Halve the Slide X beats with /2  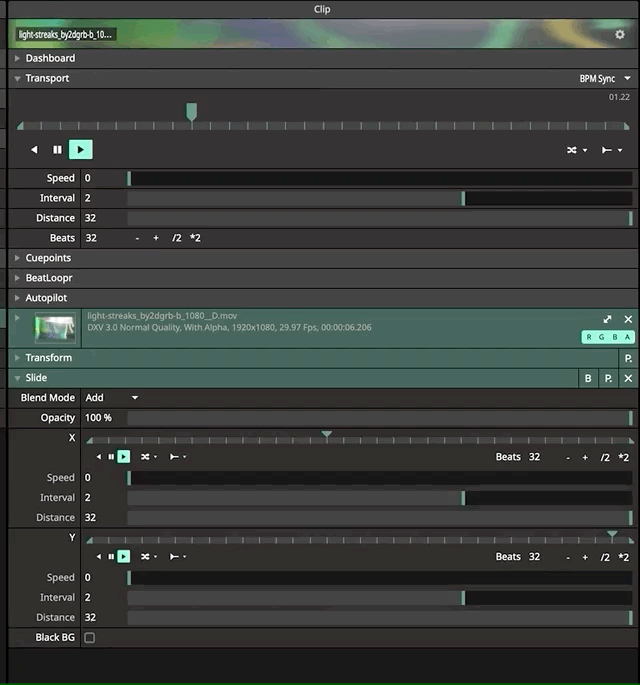(x=604, y=457)
